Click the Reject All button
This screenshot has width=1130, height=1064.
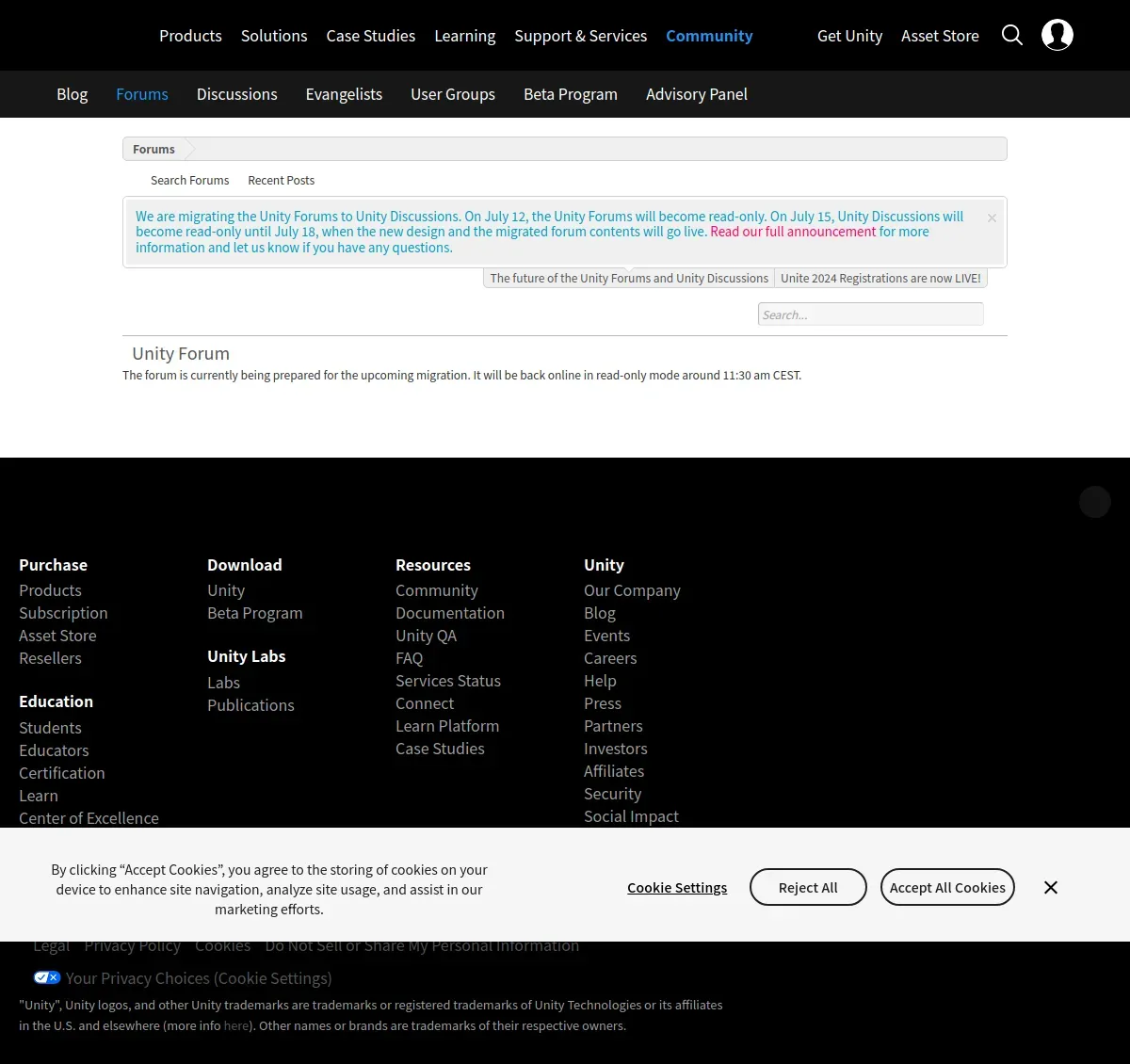[808, 887]
